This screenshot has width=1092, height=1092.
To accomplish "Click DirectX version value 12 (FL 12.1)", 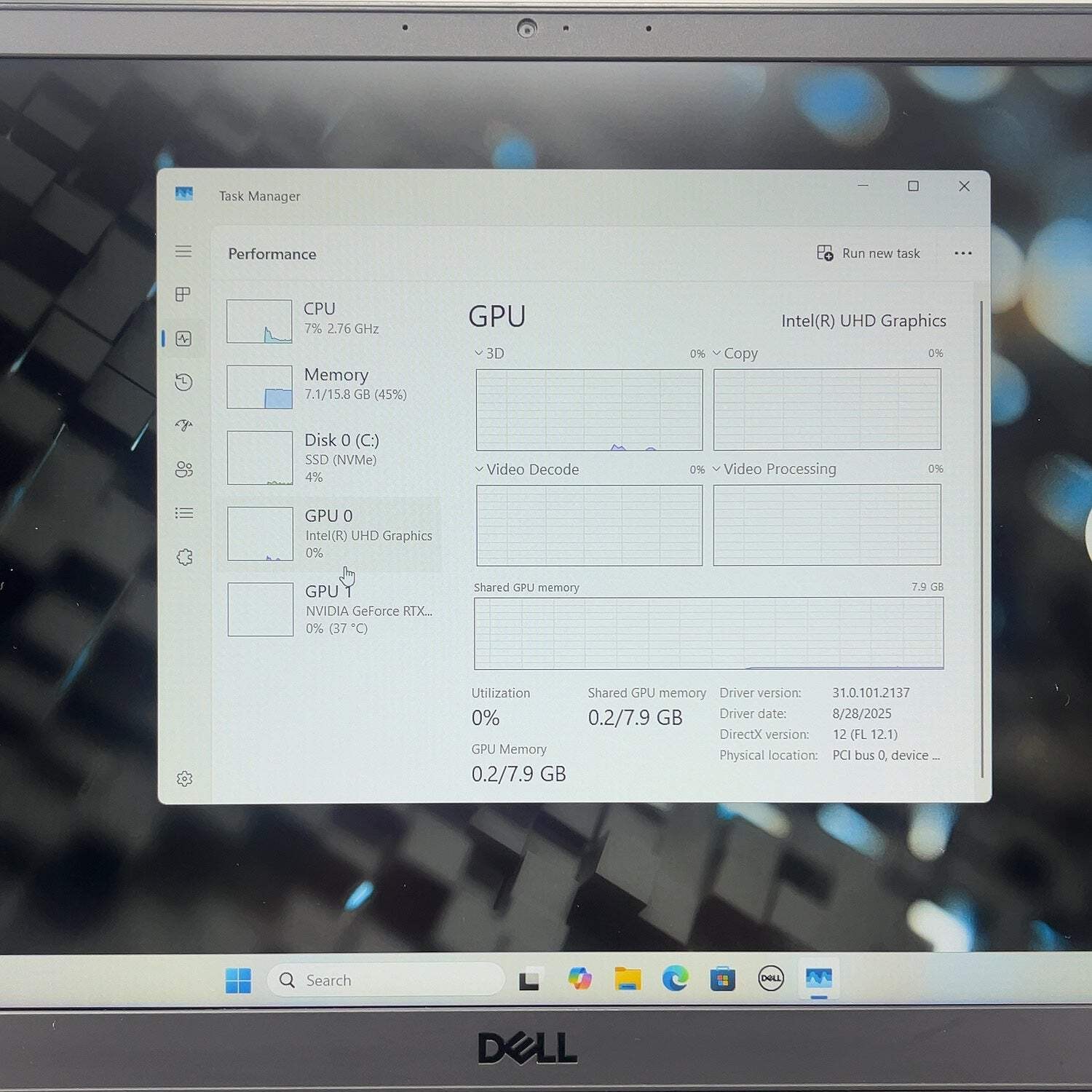I will [x=865, y=735].
